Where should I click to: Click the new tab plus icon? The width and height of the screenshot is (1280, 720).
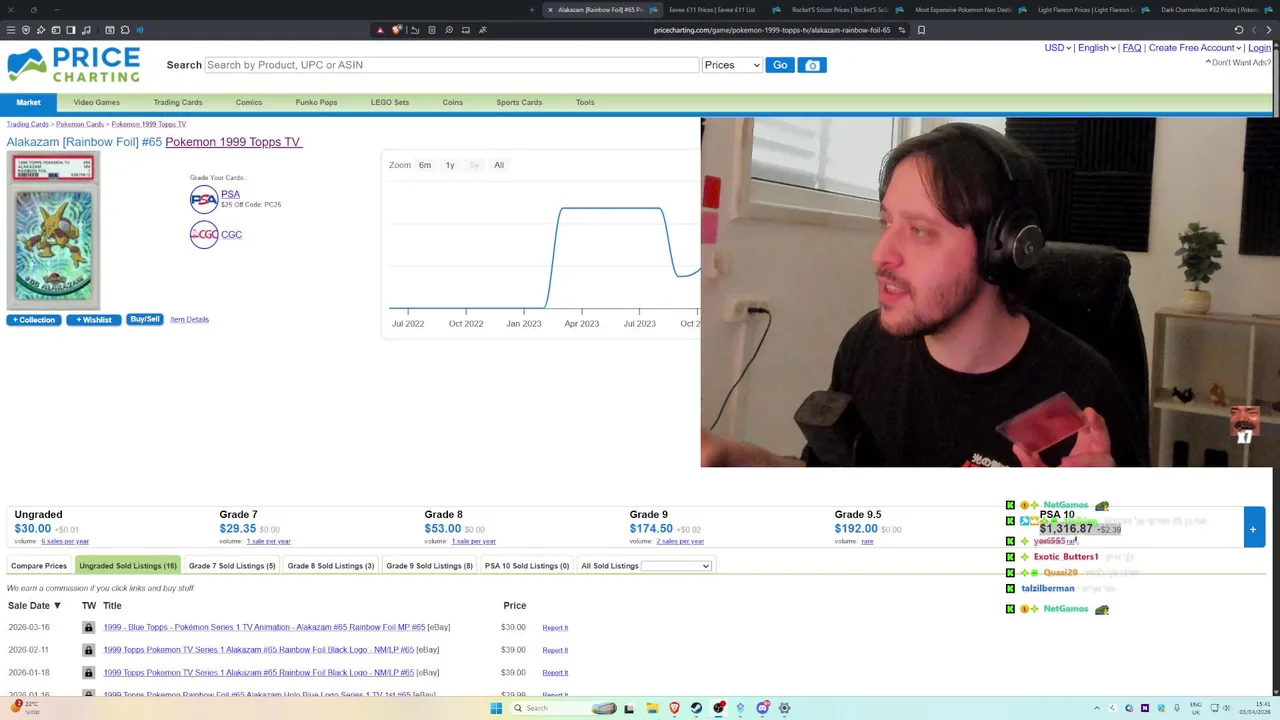532,10
